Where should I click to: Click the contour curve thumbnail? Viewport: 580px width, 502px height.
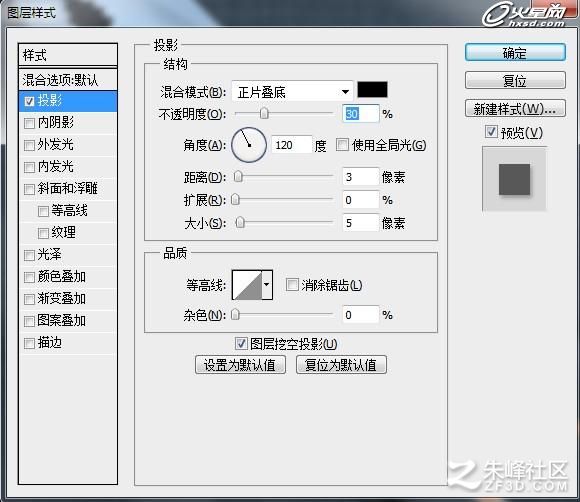coord(247,285)
